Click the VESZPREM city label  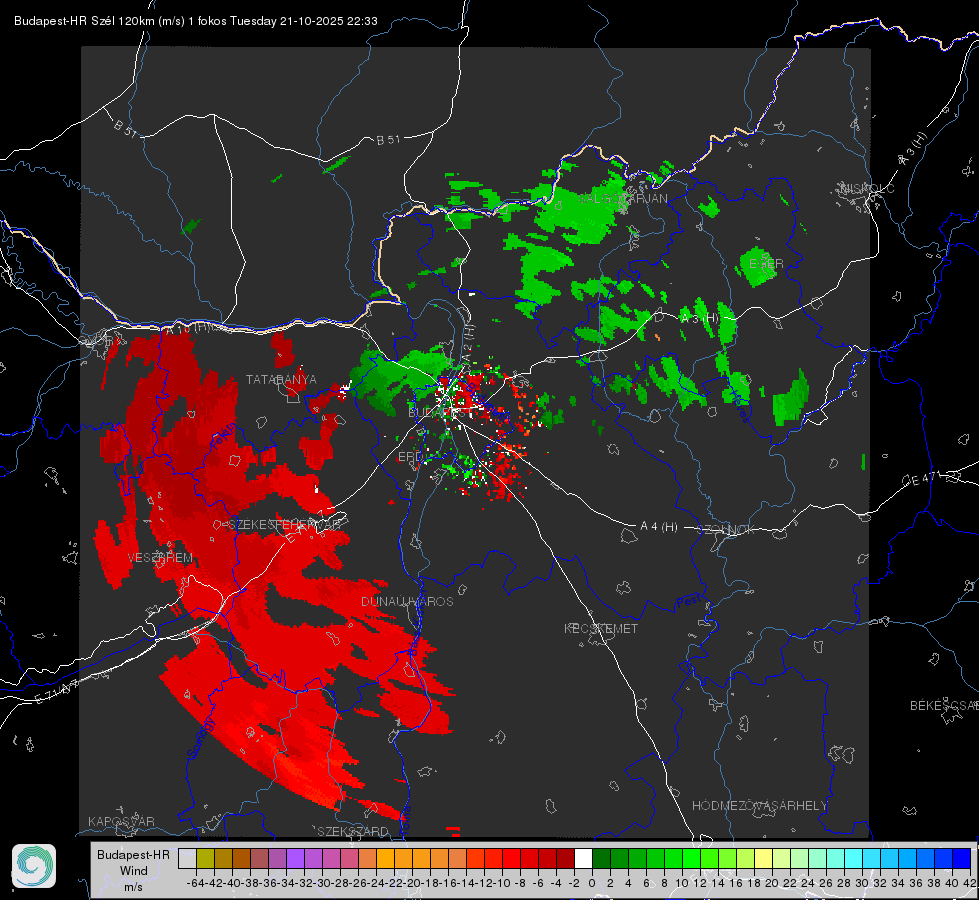pyautogui.click(x=160, y=558)
